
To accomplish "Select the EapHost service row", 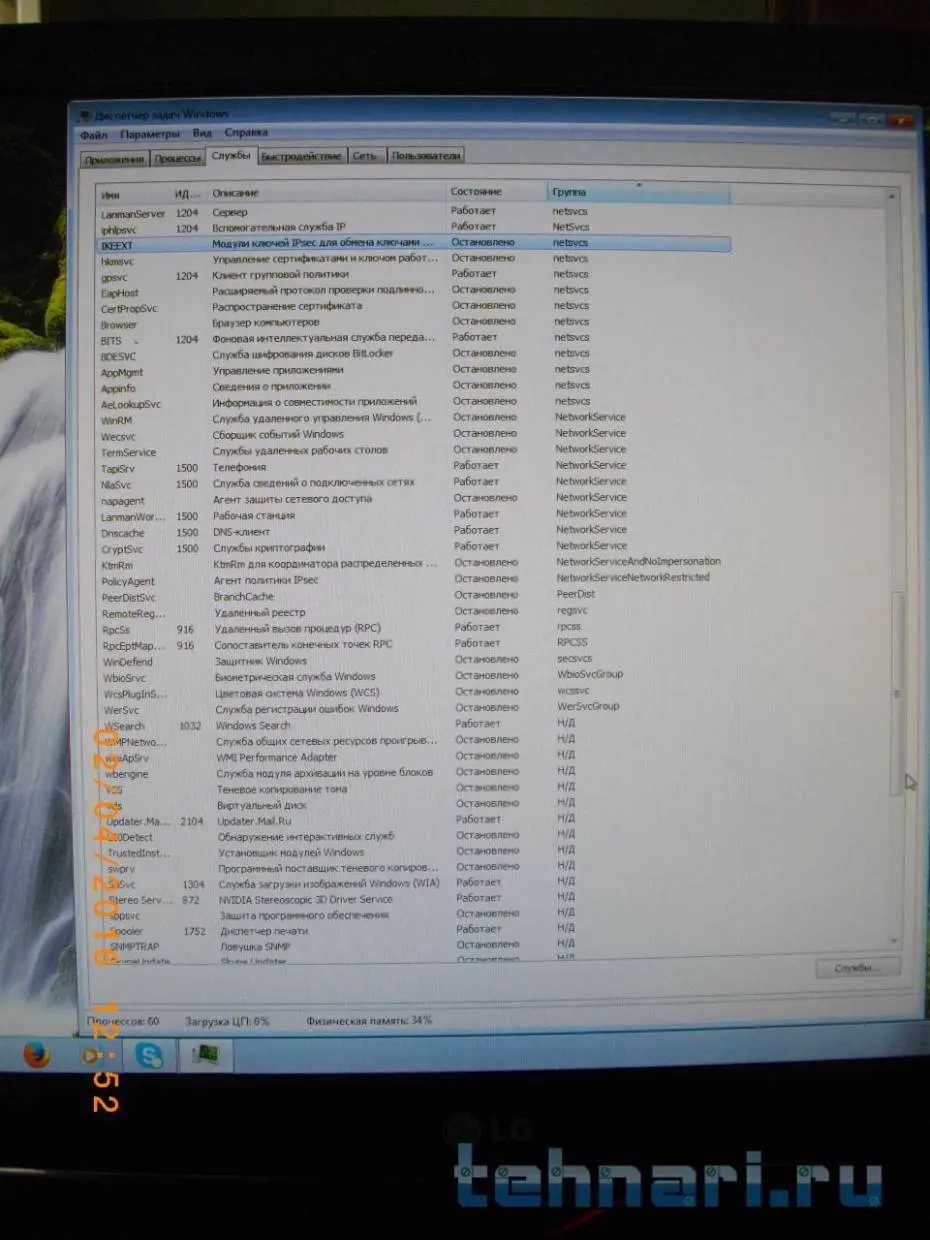I will pyautogui.click(x=414, y=291).
